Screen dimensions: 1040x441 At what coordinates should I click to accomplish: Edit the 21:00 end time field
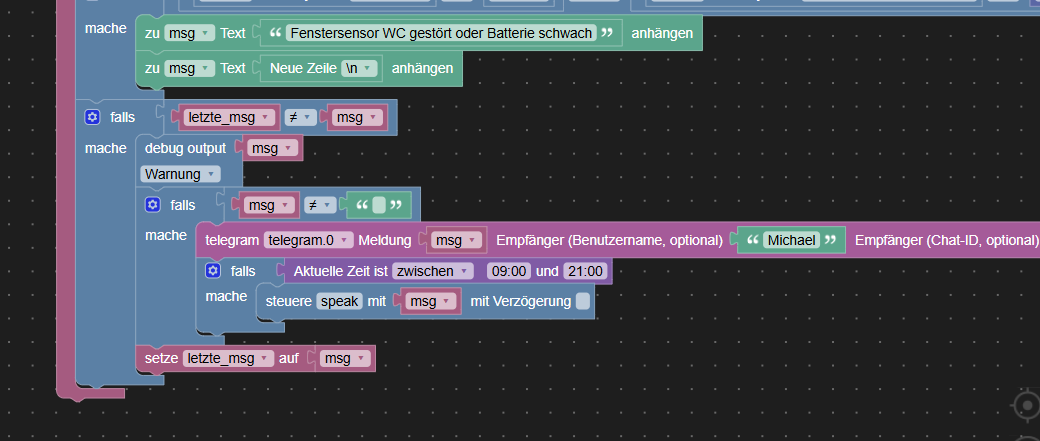pyautogui.click(x=584, y=271)
